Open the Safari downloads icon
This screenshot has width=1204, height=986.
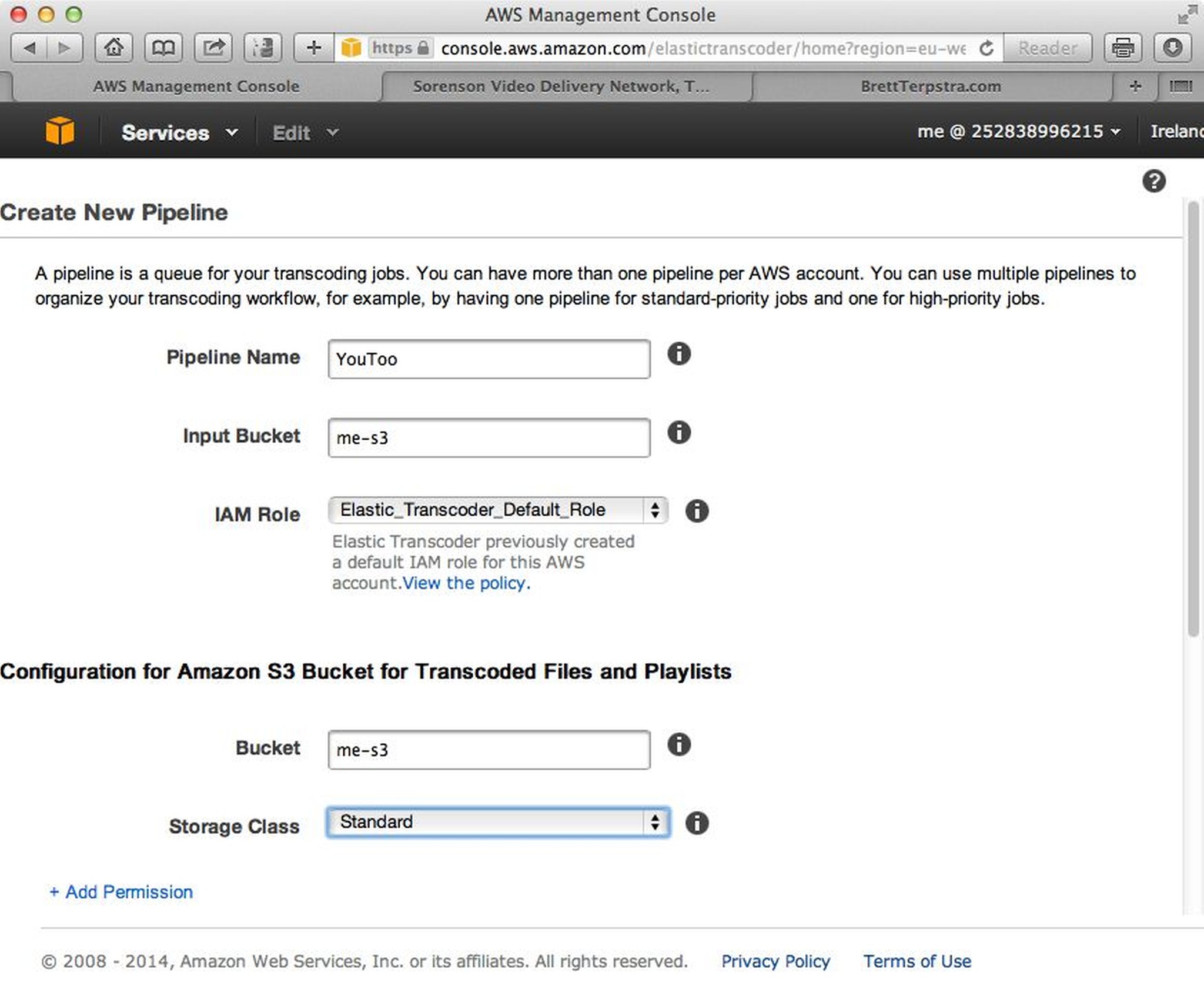1172,48
